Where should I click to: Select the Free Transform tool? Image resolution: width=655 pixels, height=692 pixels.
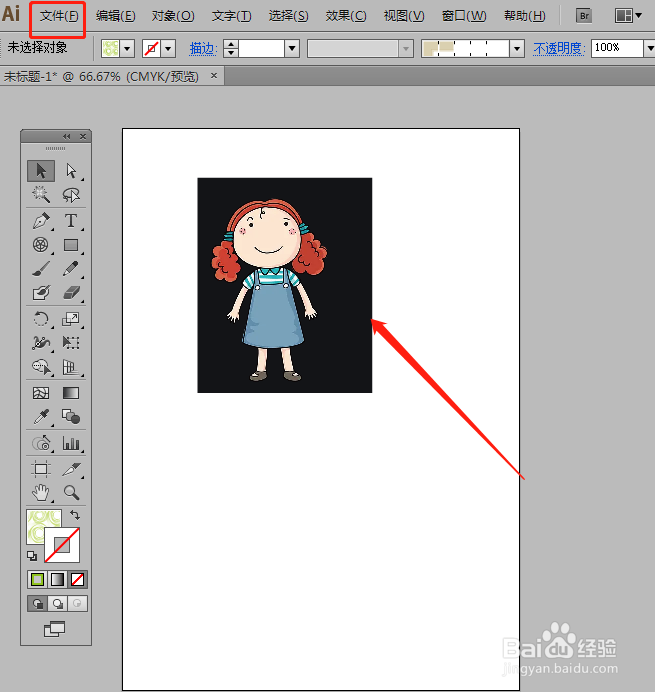(71, 342)
